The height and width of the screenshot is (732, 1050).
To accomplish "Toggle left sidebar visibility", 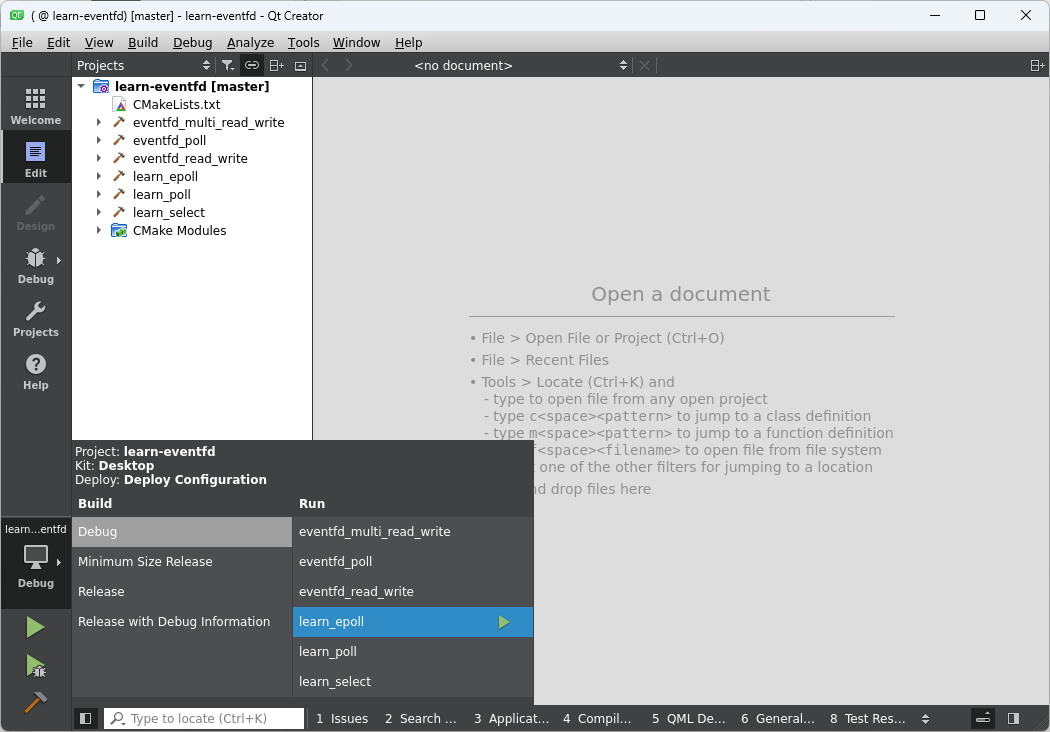I will click(x=86, y=718).
